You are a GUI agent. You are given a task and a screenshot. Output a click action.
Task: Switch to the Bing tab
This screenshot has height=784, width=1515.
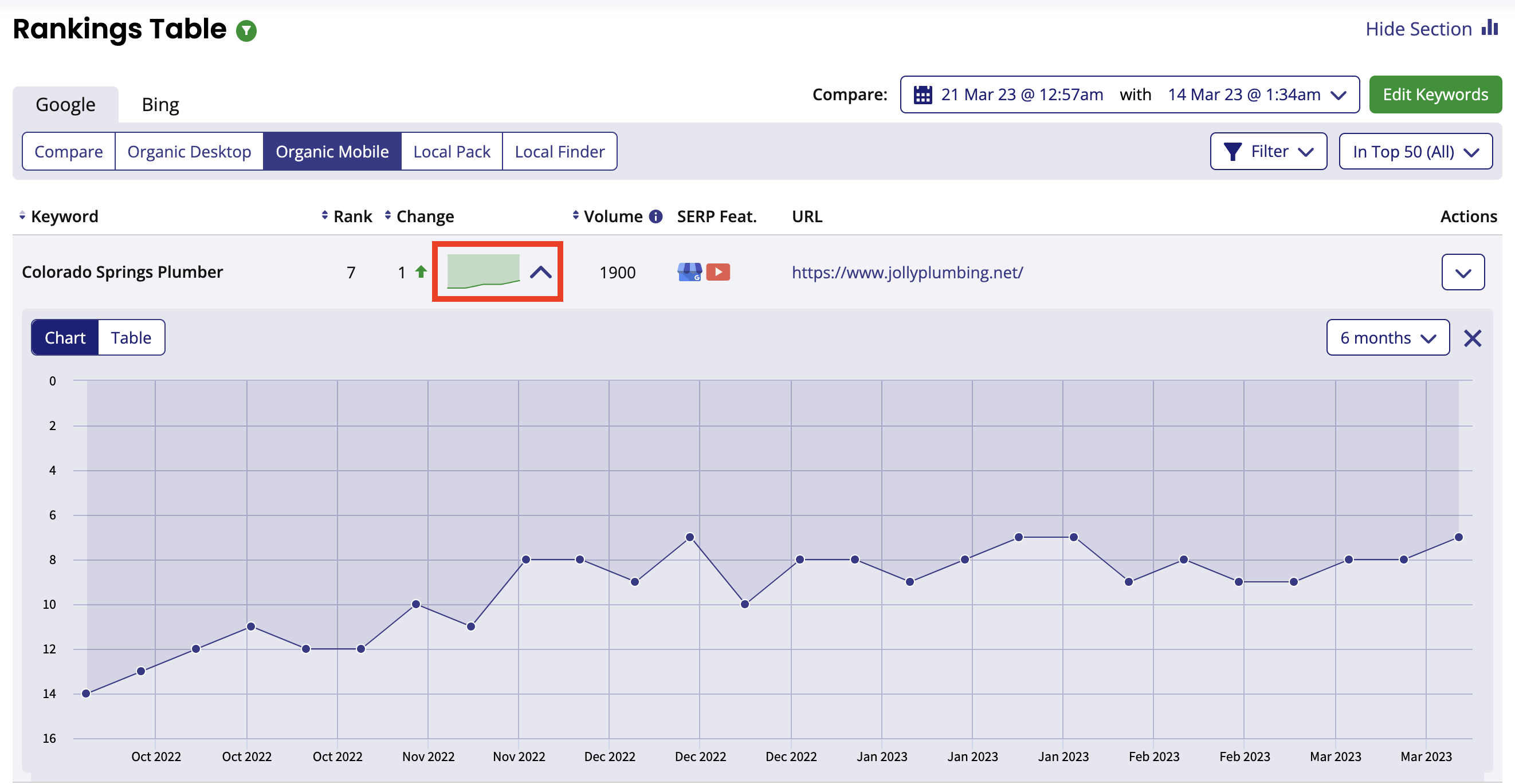coord(160,105)
